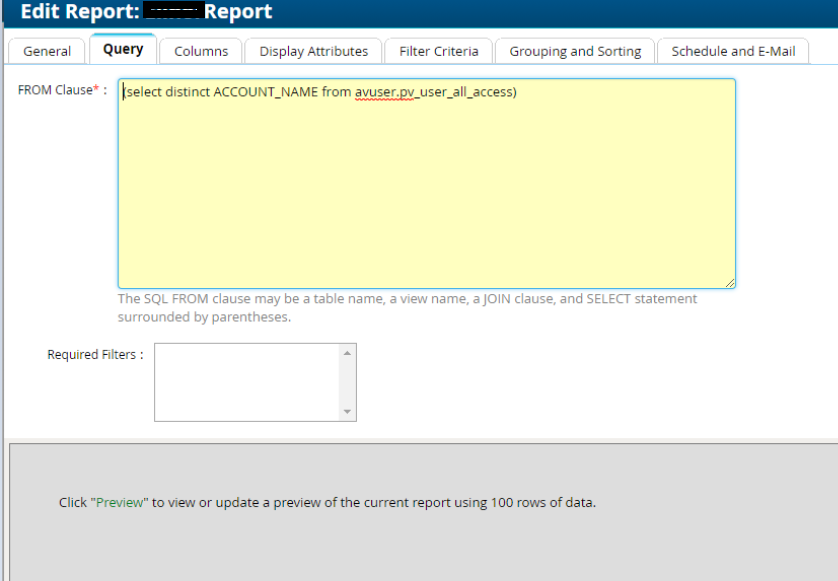Click the Required Filters scrollbar track

(349, 383)
